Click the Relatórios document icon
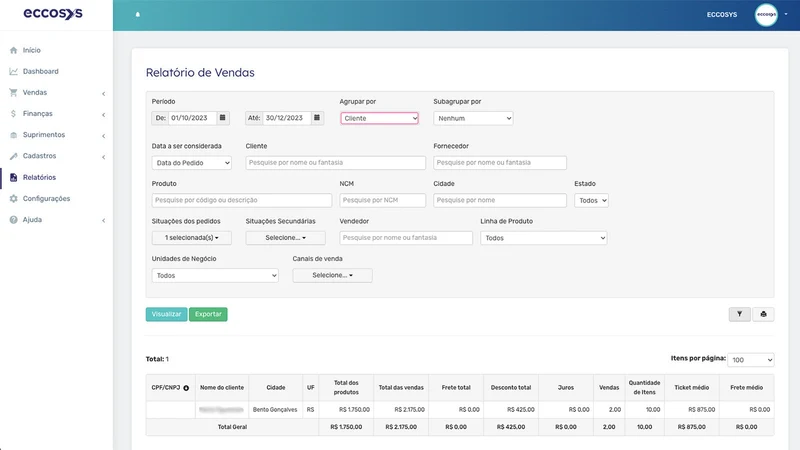The width and height of the screenshot is (800, 450). click(x=13, y=178)
